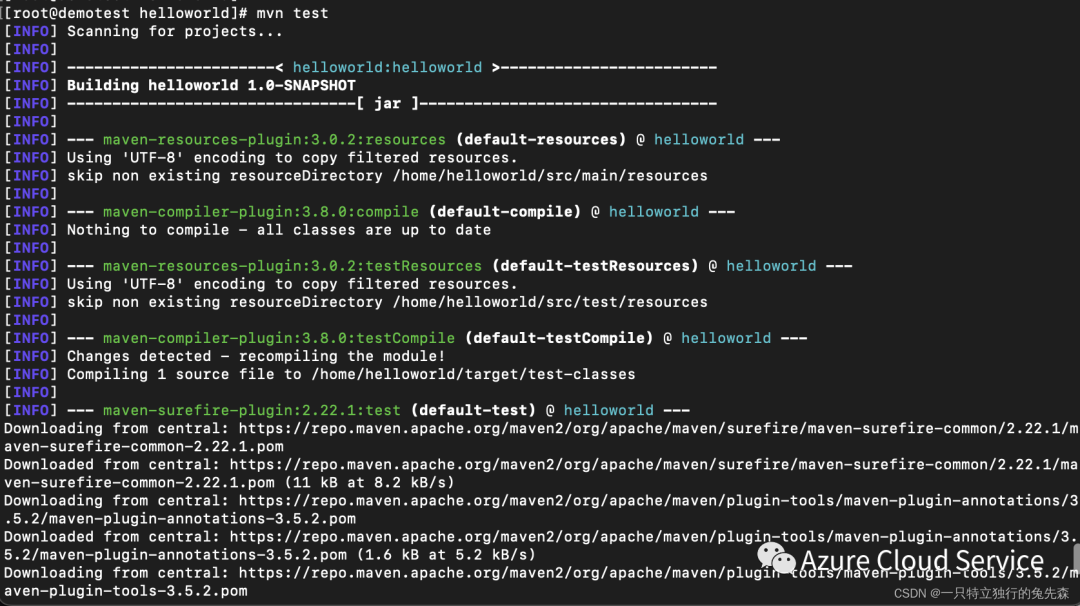Click the '[ jar ]' packaging label
1080x606 pixels.
(x=388, y=103)
